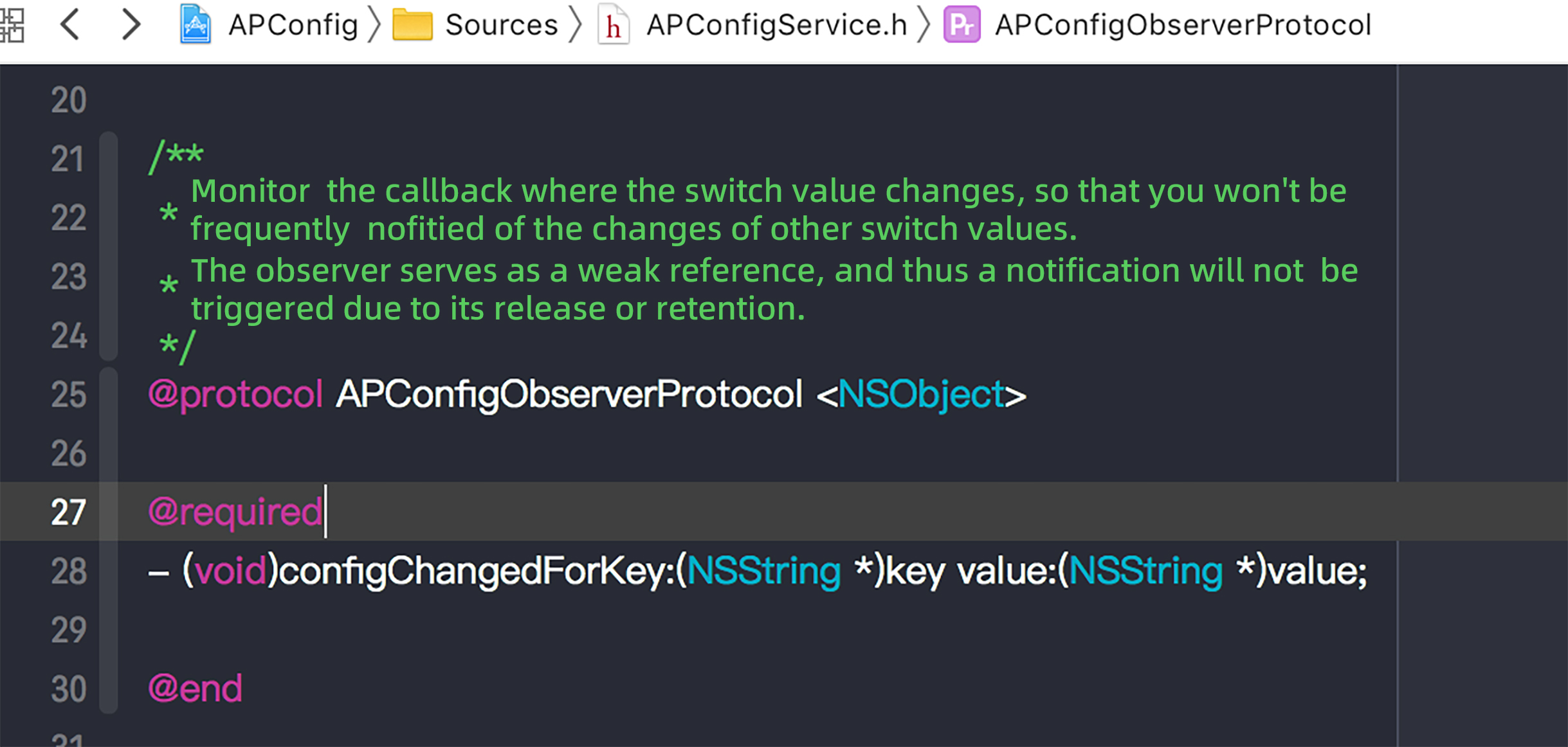Click the header file icon for APConfigService.h
Screen dimensions: 1568x747
pyautogui.click(x=613, y=25)
